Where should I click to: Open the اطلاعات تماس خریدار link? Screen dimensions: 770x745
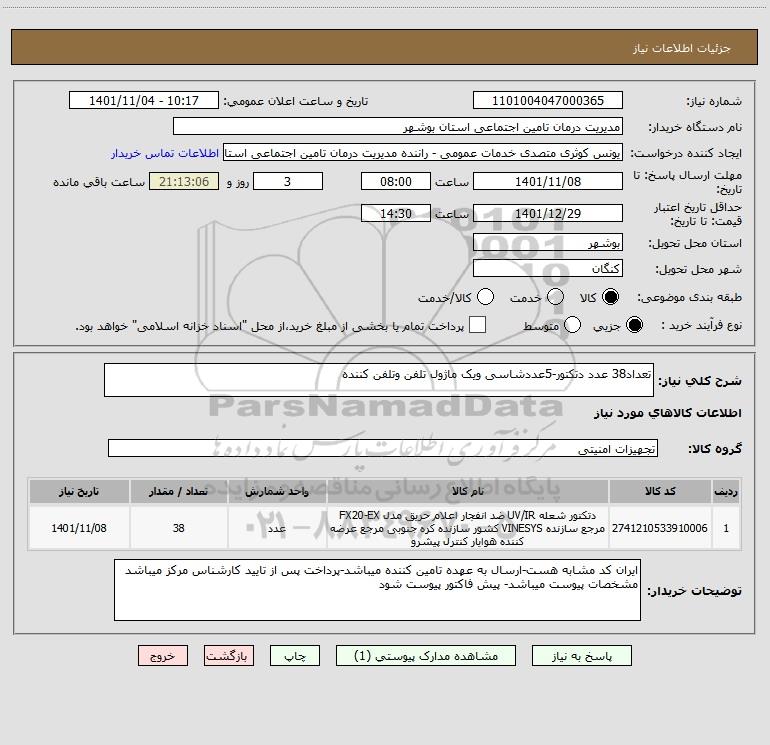(165, 153)
